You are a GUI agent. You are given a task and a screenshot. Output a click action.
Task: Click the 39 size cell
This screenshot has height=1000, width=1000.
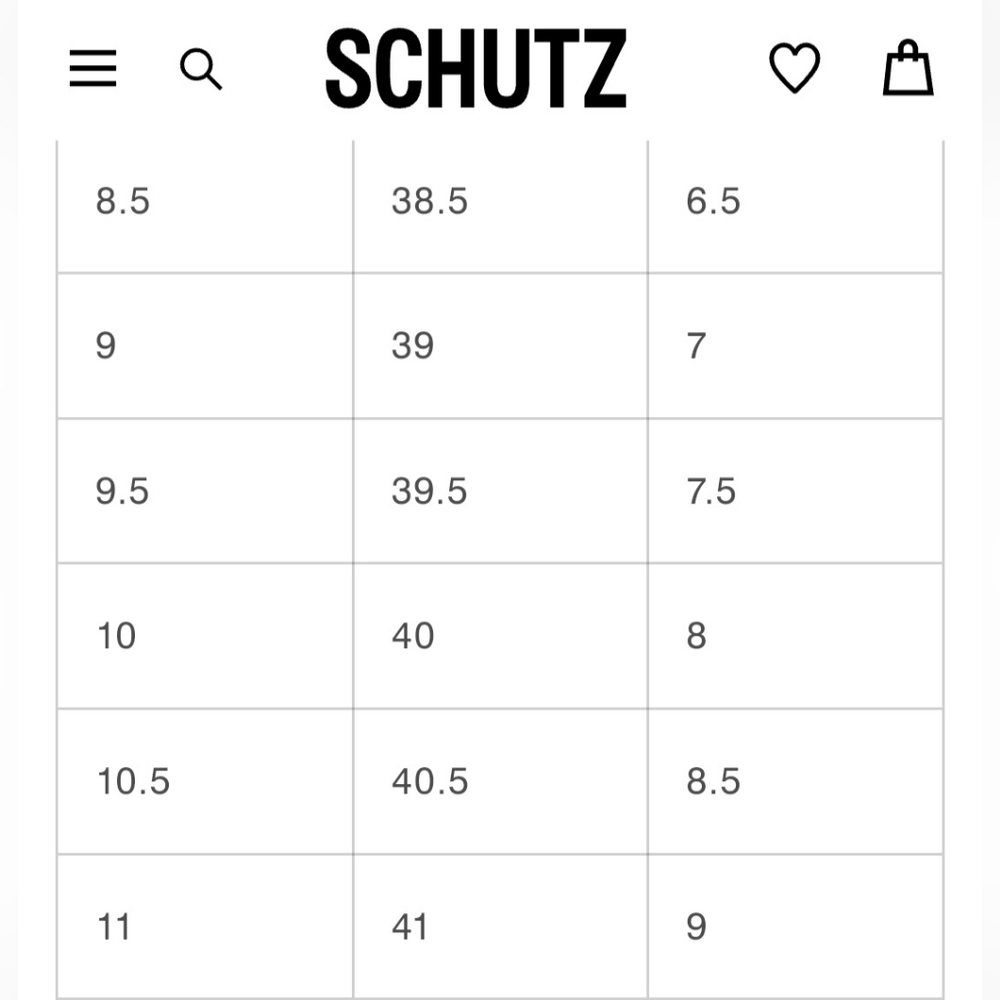point(501,346)
